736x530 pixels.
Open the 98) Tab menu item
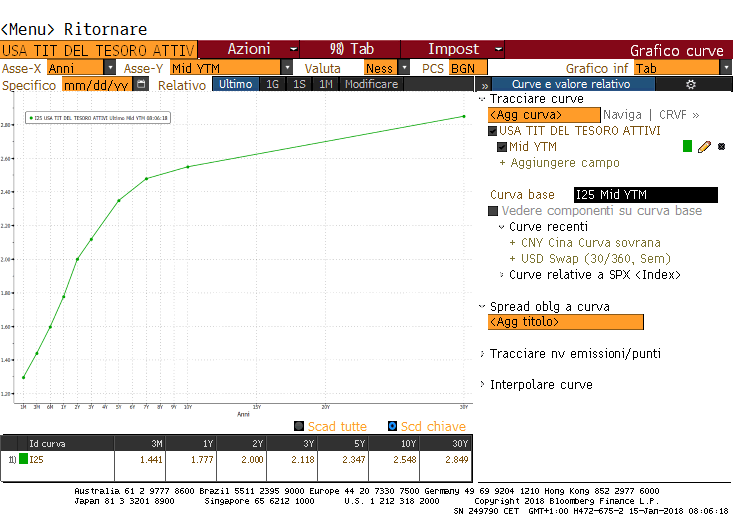pyautogui.click(x=351, y=49)
